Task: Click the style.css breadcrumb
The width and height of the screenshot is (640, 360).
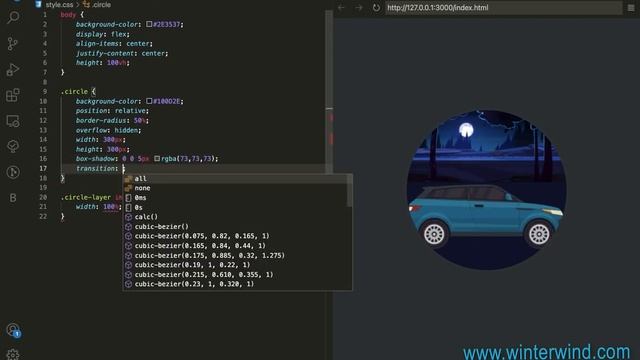Action: coord(59,4)
